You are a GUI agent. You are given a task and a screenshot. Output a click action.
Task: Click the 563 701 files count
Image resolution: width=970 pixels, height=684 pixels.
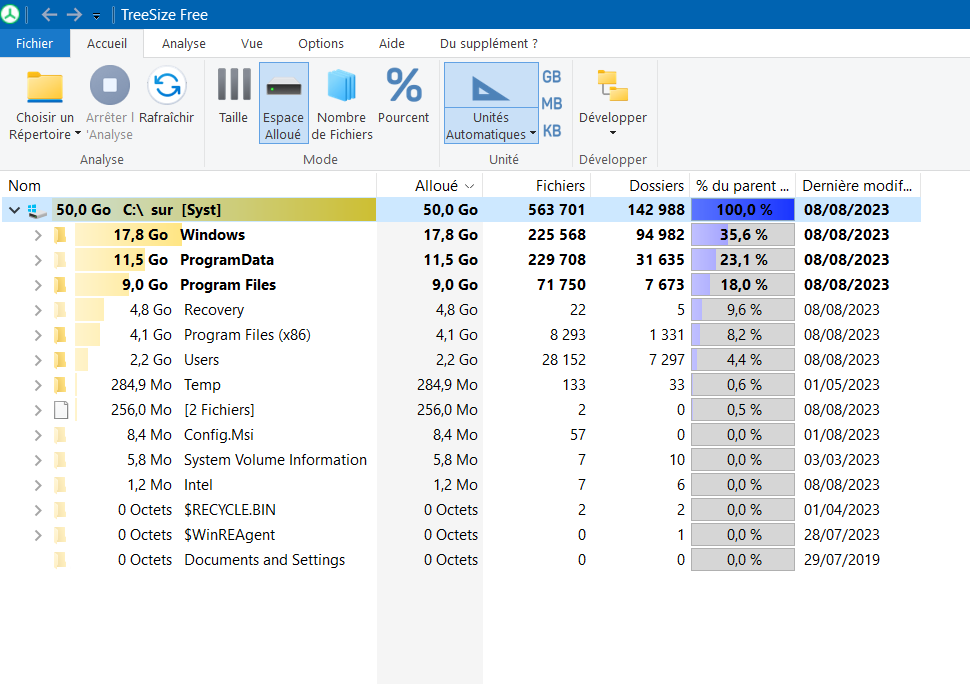coord(556,210)
